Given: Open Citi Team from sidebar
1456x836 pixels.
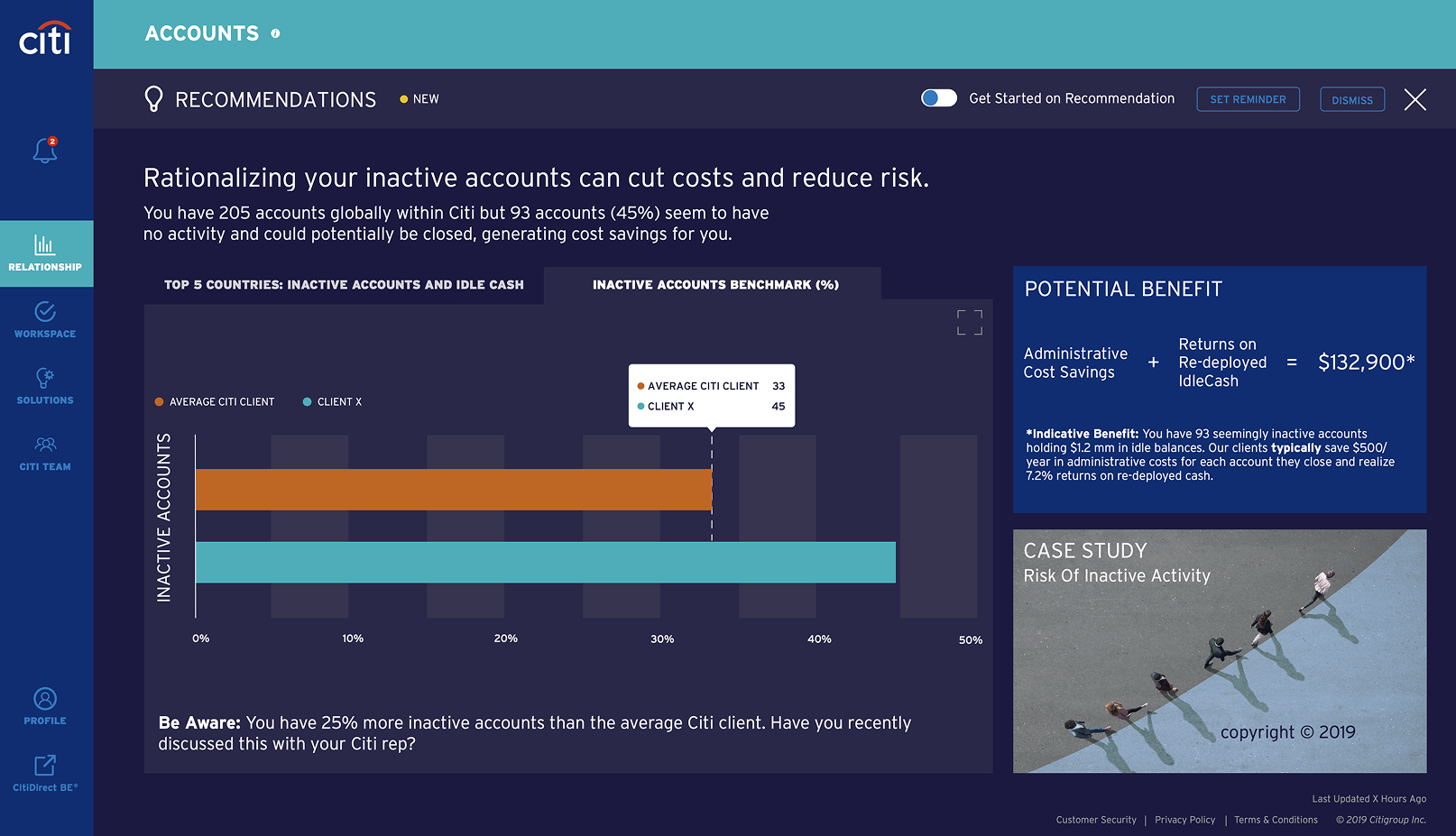Looking at the screenshot, I should (x=45, y=453).
